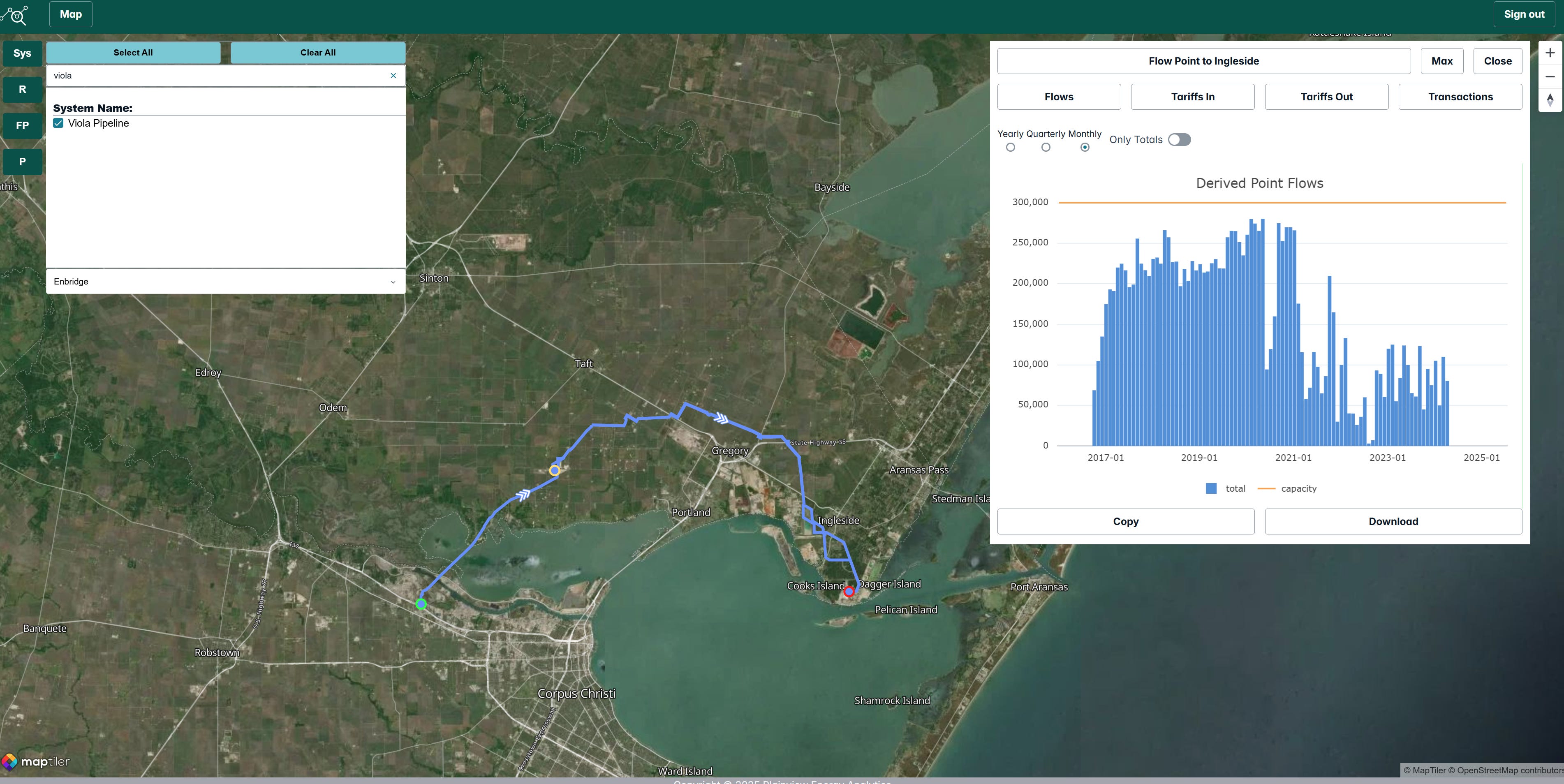Switch to the Tariffs In tab
Screen dimensions: 1564x784
pos(1192,97)
